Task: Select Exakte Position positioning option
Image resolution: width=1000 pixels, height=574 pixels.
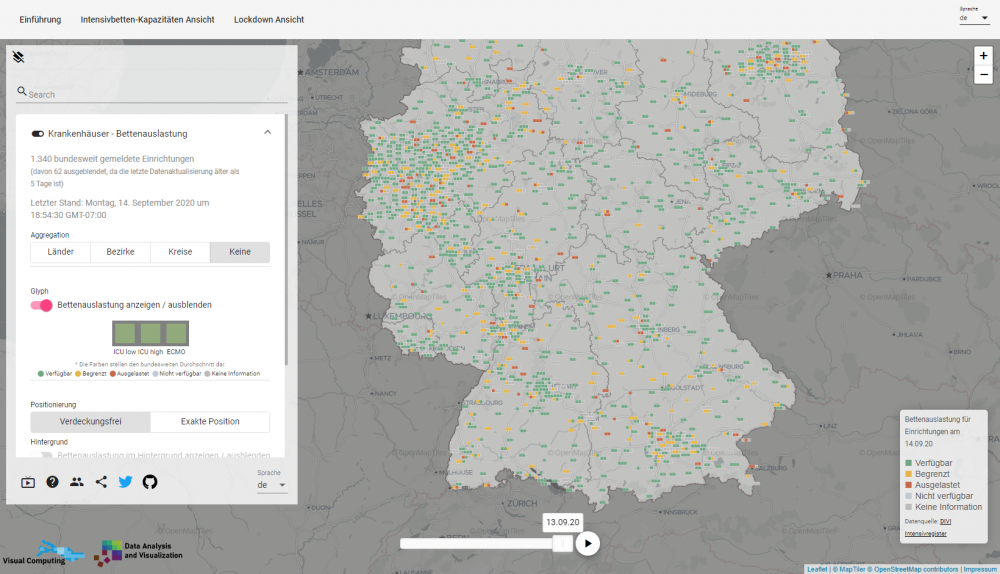Action: point(209,422)
